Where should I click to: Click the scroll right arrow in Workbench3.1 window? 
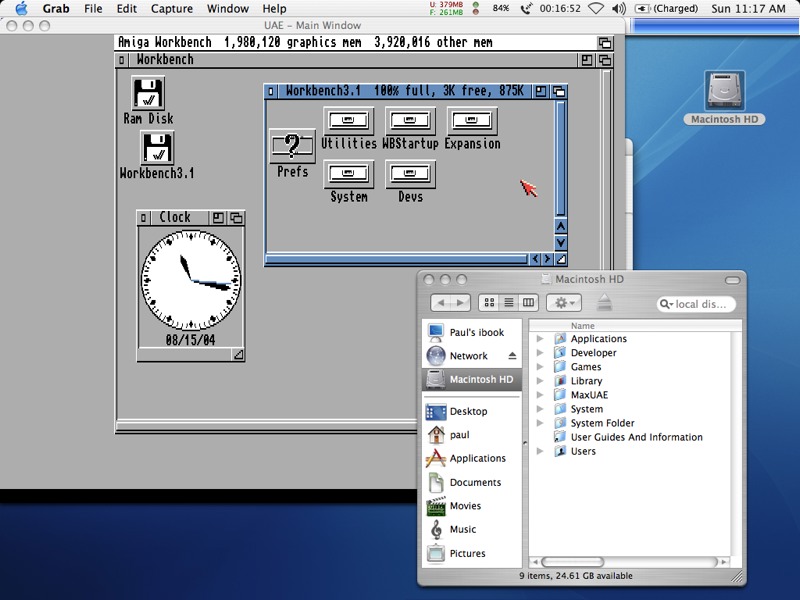coord(547,259)
